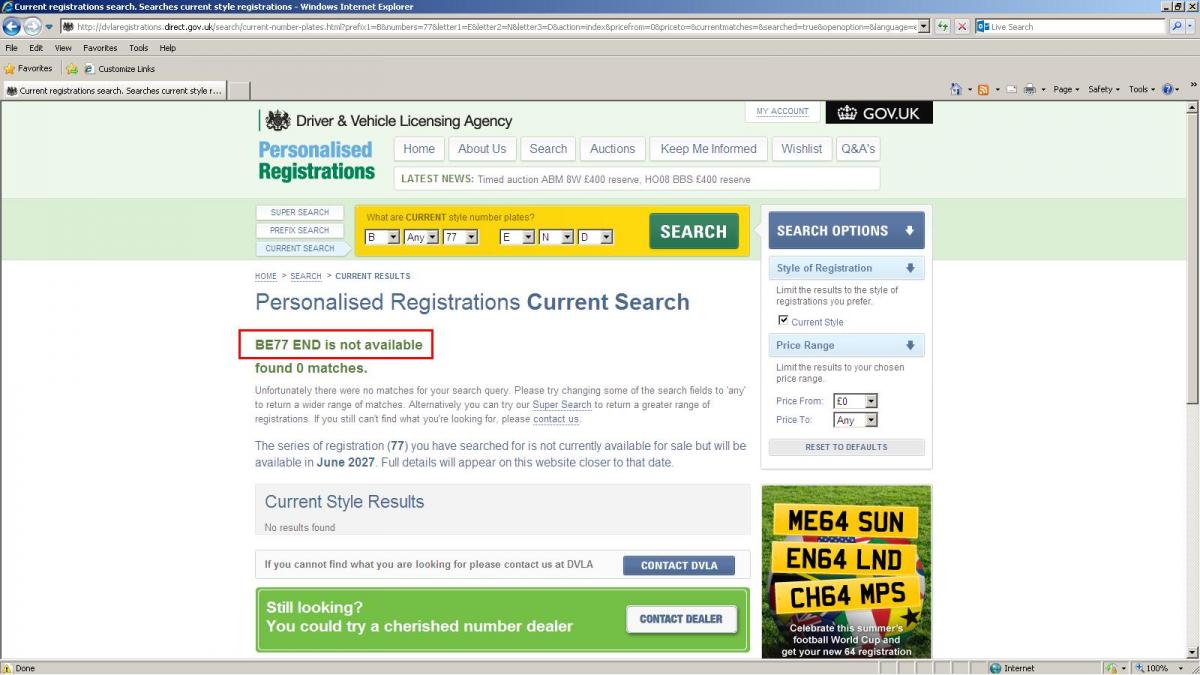Screen dimensions: 1200x675
Task: Open the Page menu in the command bar
Action: (x=1066, y=89)
